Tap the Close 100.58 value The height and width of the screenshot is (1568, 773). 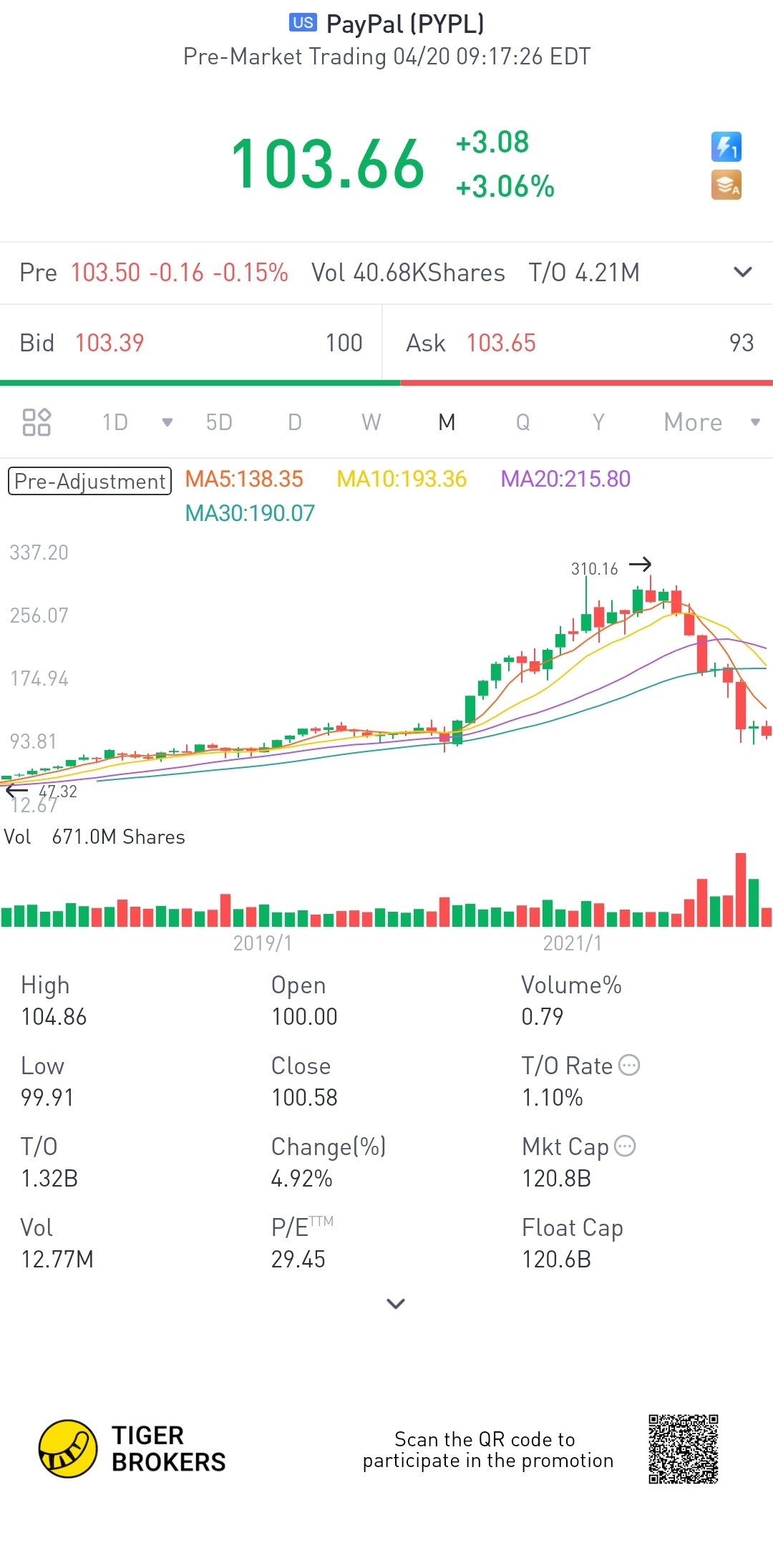pyautogui.click(x=304, y=1097)
